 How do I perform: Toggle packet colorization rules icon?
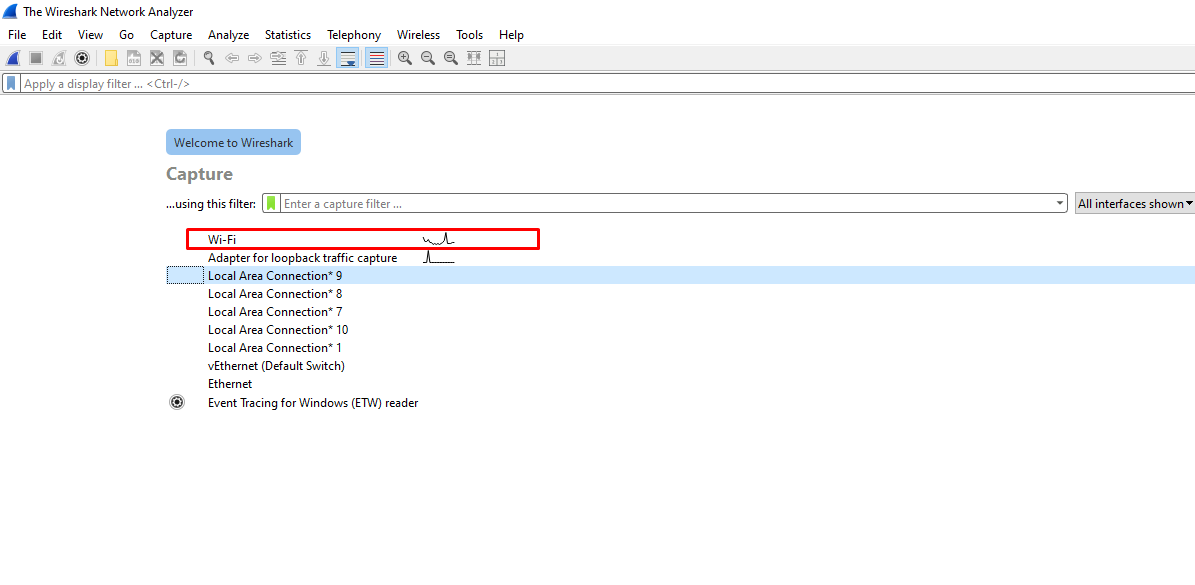coord(376,58)
